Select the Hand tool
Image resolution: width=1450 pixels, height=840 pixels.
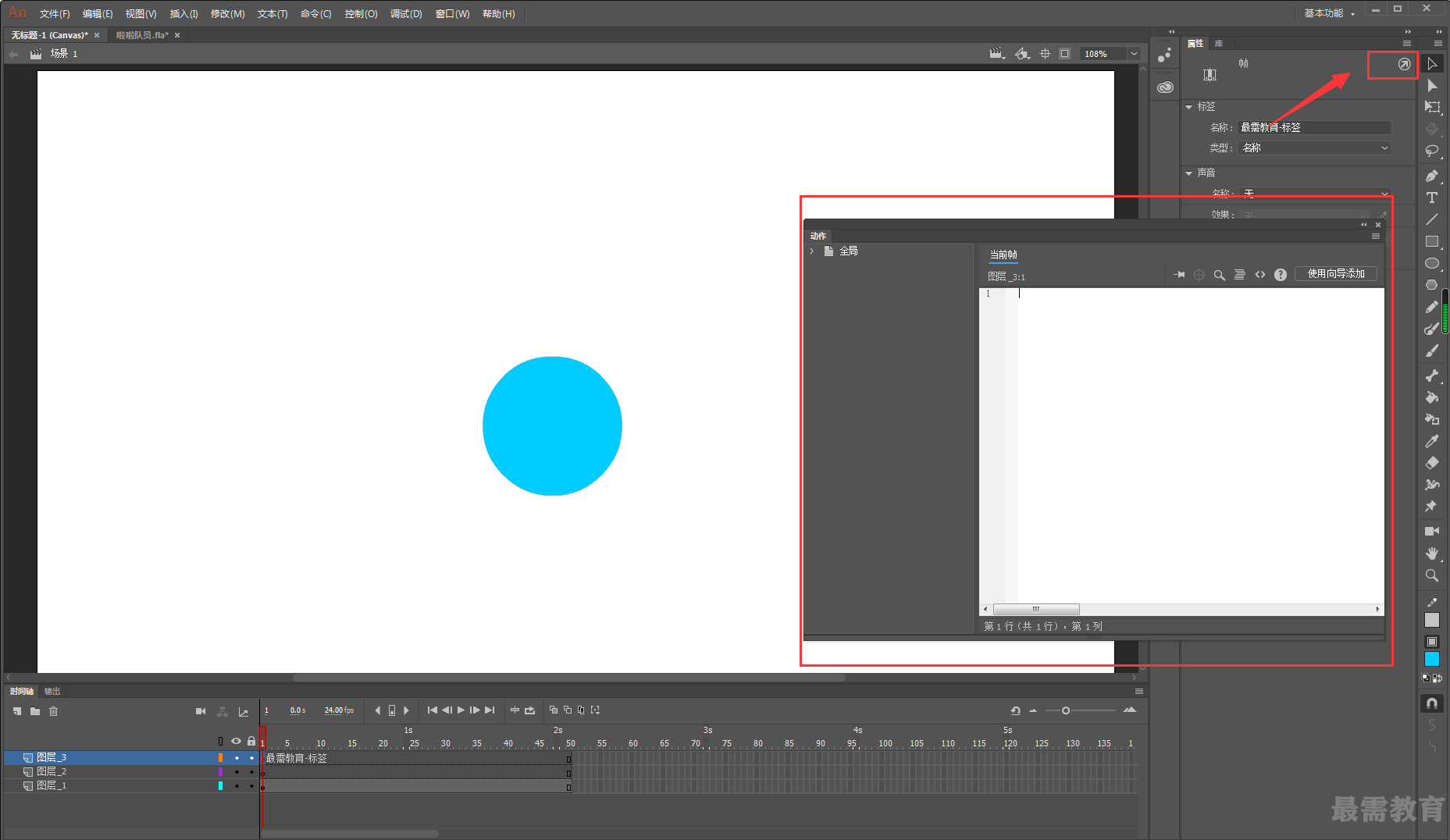click(x=1432, y=553)
